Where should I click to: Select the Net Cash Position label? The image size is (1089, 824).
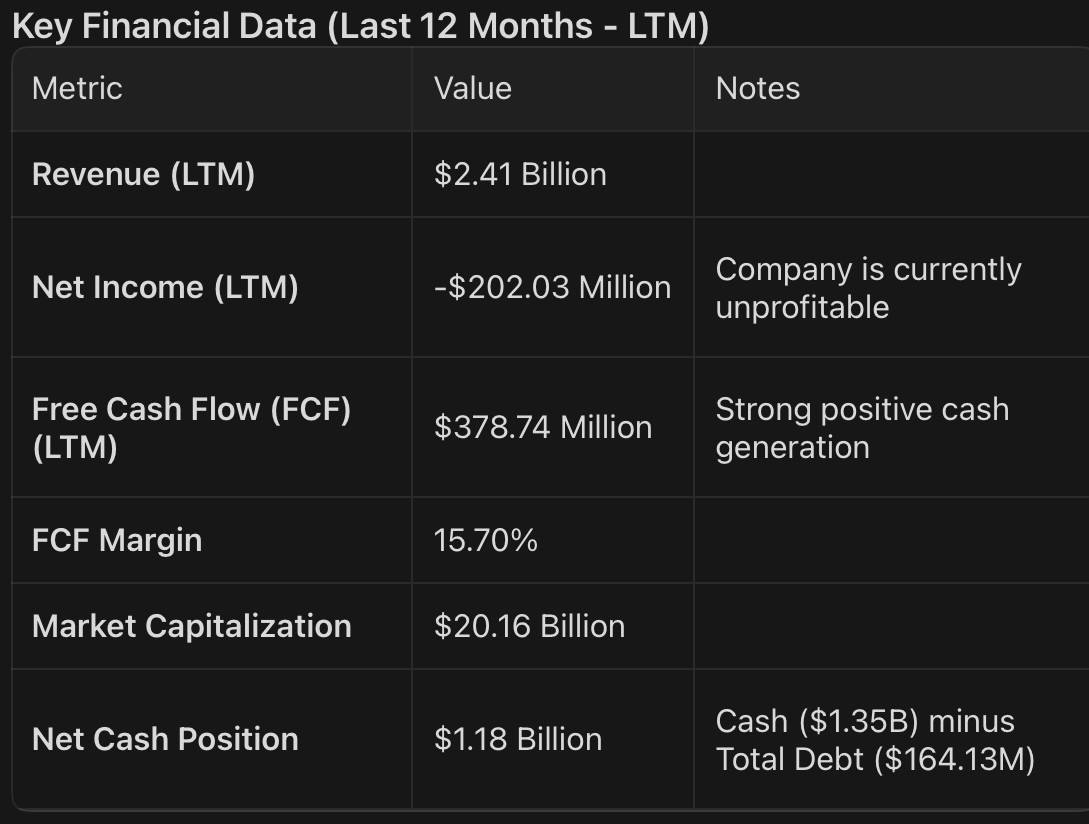pyautogui.click(x=165, y=739)
